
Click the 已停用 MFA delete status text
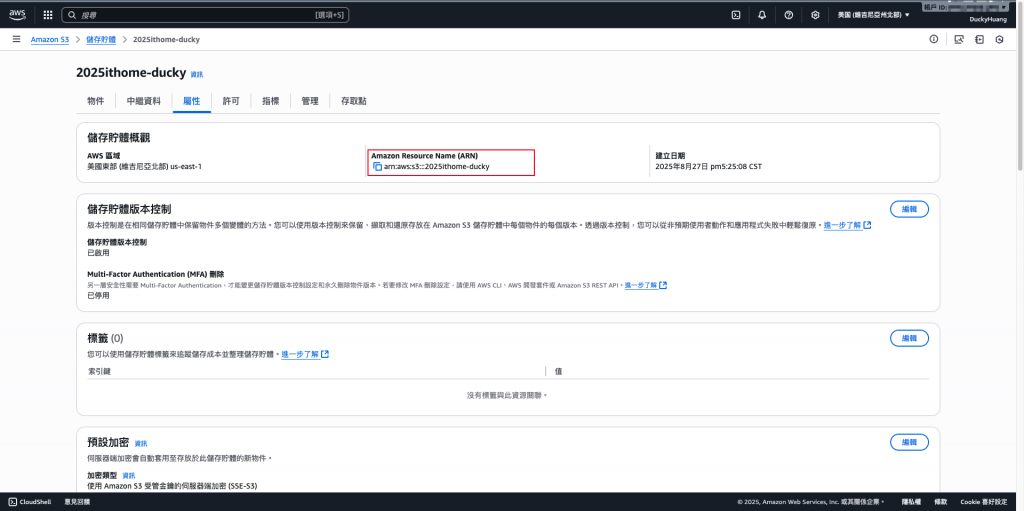click(x=98, y=295)
